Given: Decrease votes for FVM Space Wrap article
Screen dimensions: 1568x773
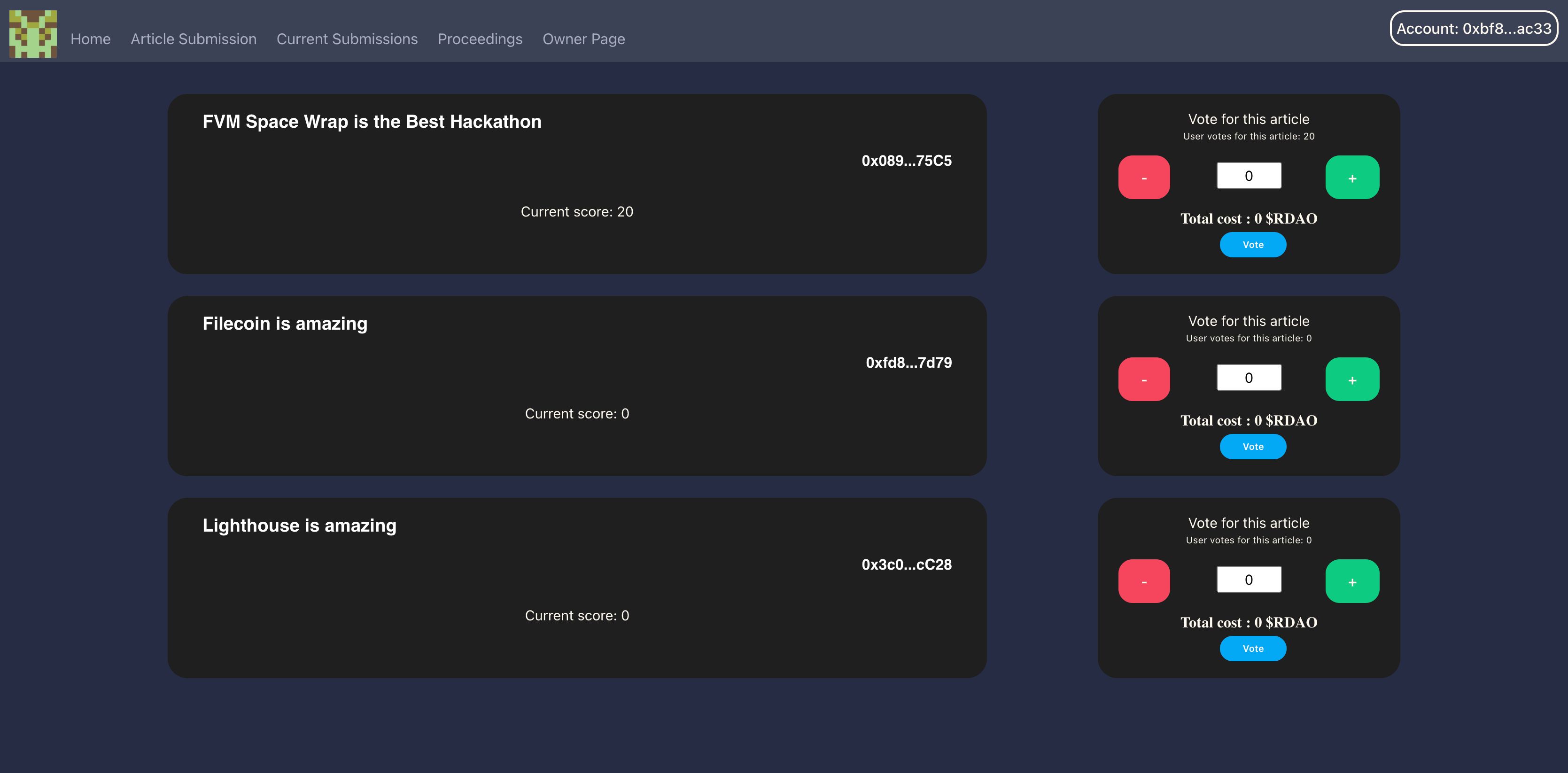Looking at the screenshot, I should click(1144, 177).
